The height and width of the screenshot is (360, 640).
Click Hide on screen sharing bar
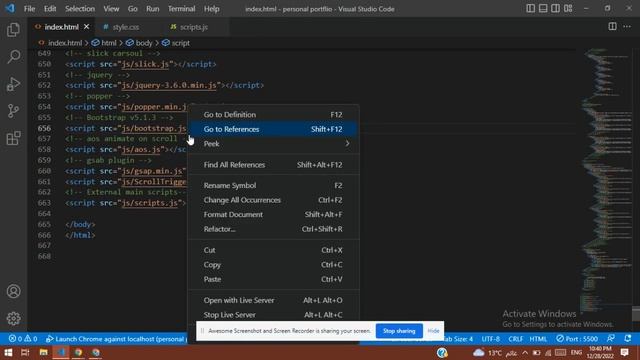click(433, 331)
